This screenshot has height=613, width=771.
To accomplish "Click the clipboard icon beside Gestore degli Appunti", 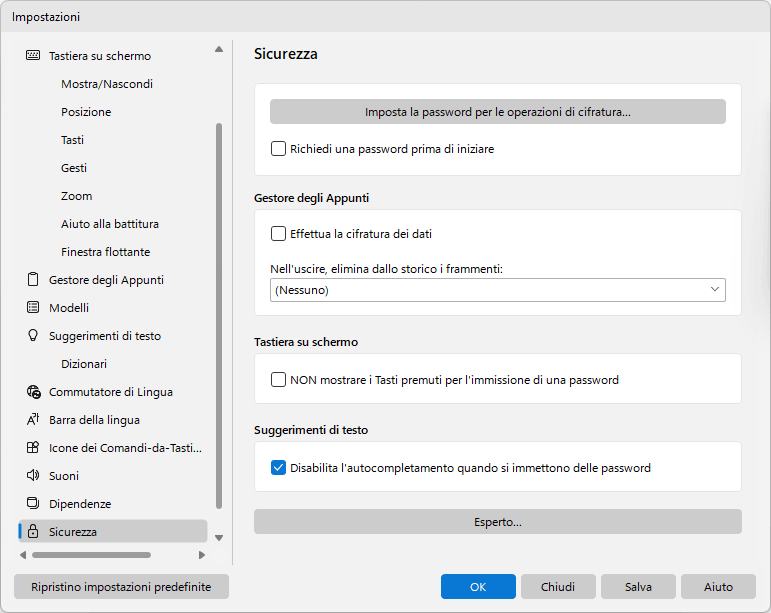I will tap(33, 279).
